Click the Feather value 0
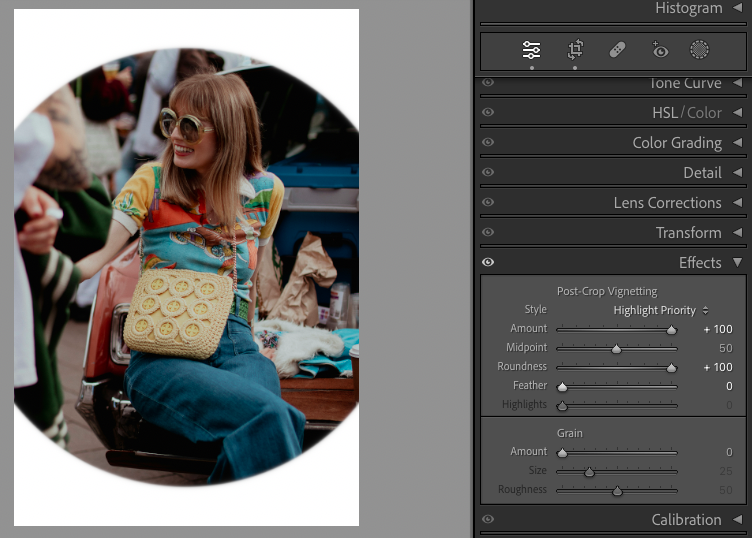752x538 pixels. (x=729, y=386)
